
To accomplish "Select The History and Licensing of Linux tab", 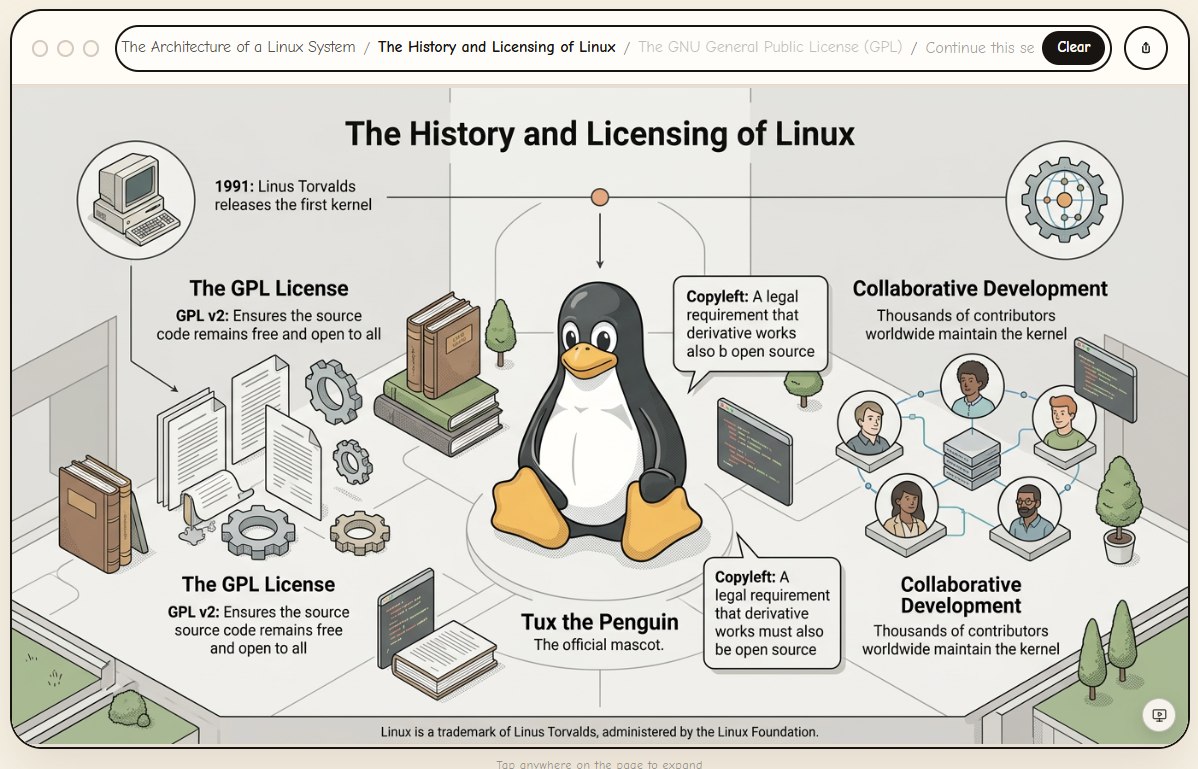I will [494, 47].
